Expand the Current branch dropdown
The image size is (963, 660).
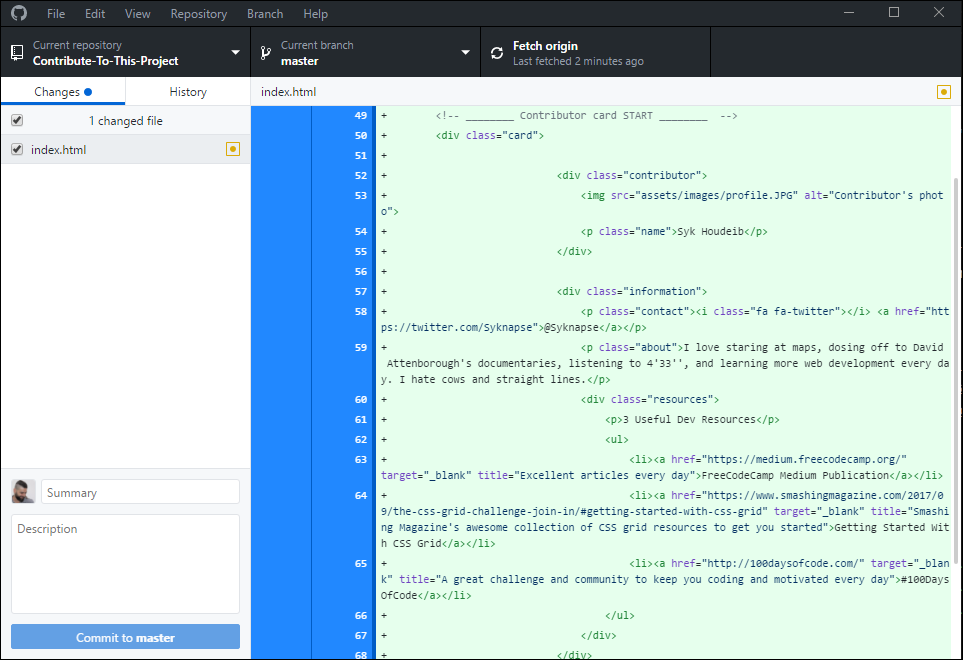pyautogui.click(x=464, y=51)
